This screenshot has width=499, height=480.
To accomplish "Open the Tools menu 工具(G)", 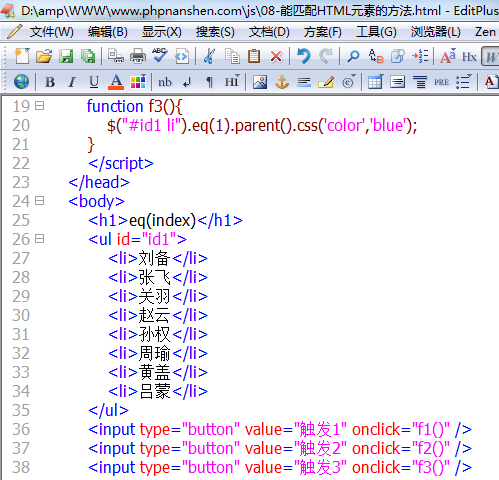I will point(376,32).
